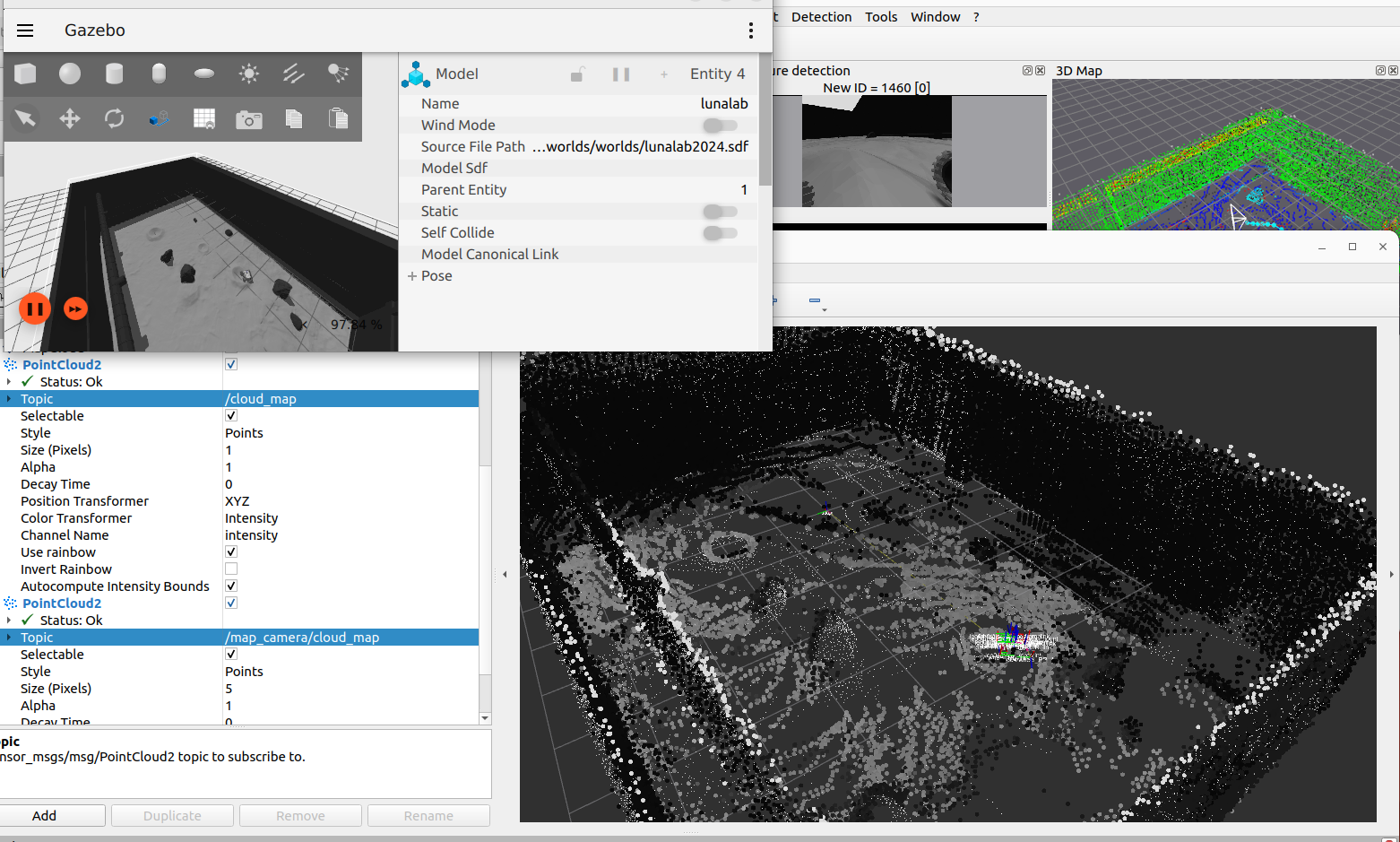The height and width of the screenshot is (842, 1400).
Task: Toggle the Wind Mode switch
Action: [720, 126]
